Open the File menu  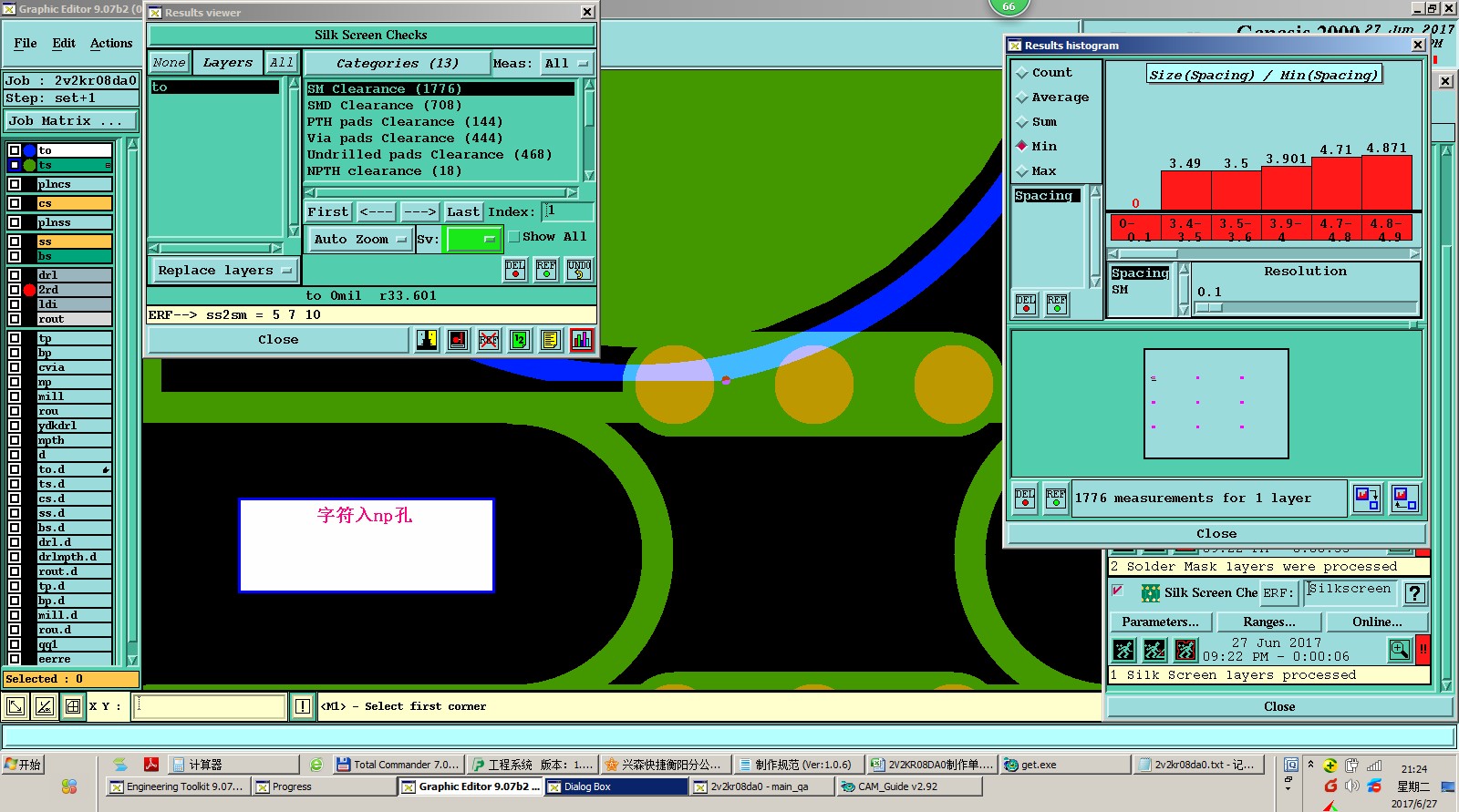[x=26, y=44]
